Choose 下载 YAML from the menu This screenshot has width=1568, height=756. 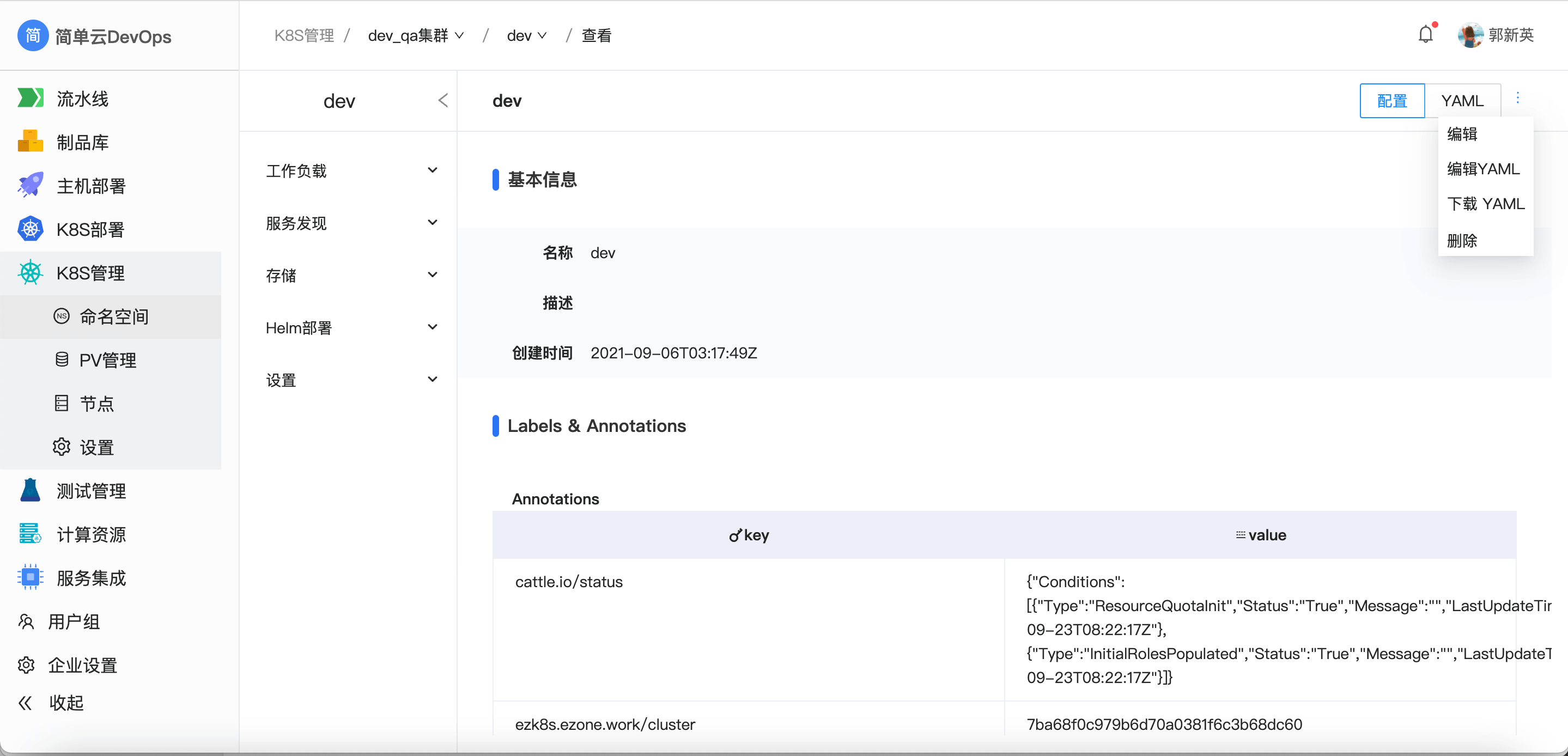(1485, 203)
